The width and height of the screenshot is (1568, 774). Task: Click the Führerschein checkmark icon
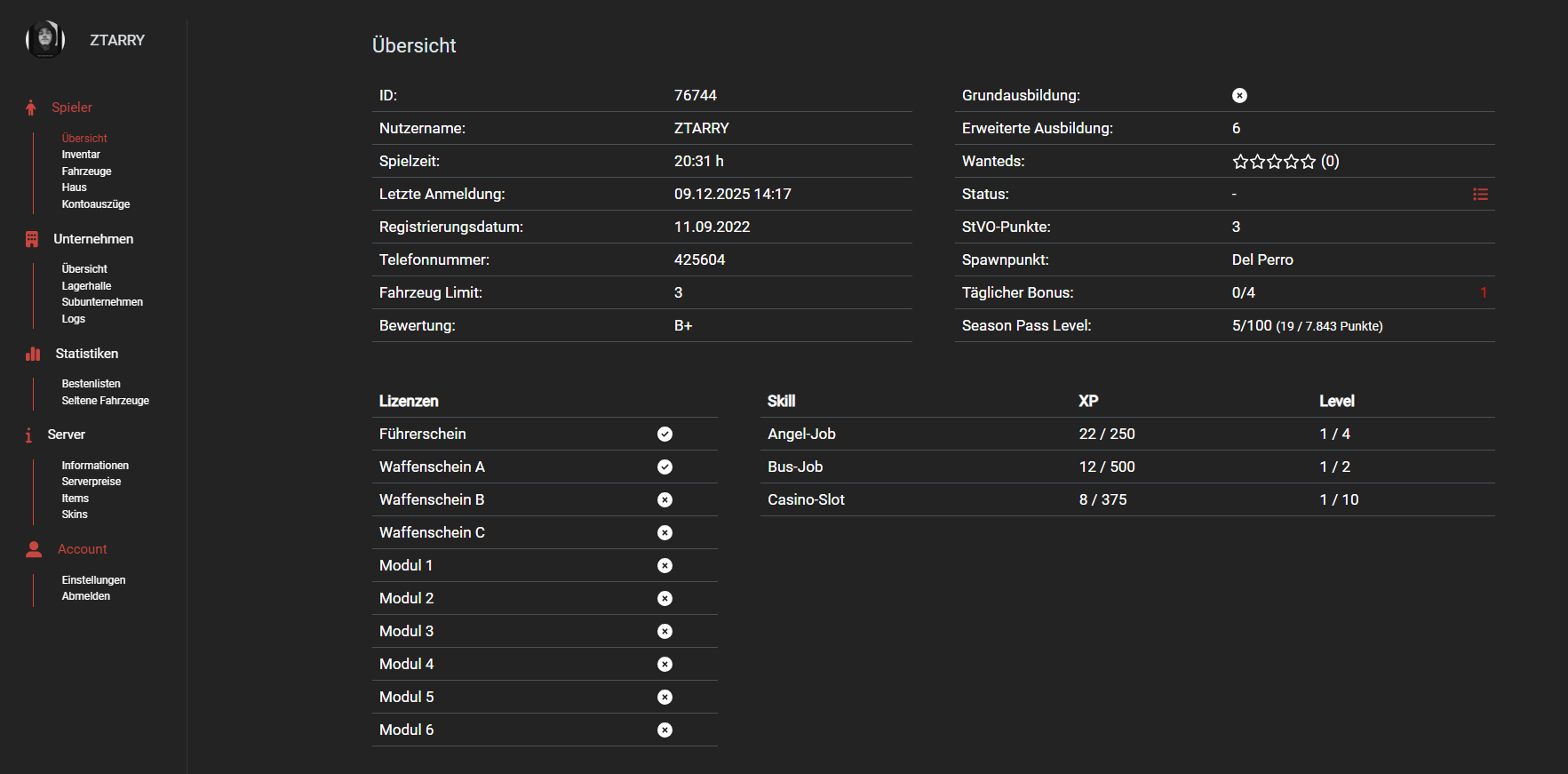tap(665, 434)
